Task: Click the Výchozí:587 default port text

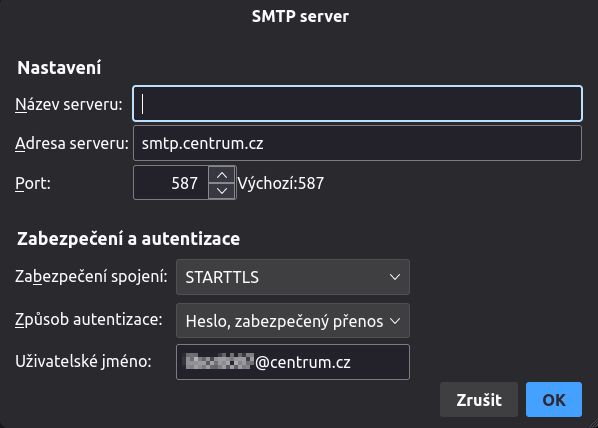Action: (x=281, y=183)
